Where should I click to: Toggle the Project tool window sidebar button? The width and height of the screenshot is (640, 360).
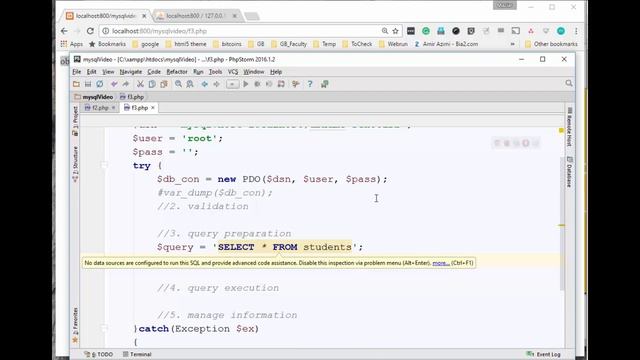point(75,121)
